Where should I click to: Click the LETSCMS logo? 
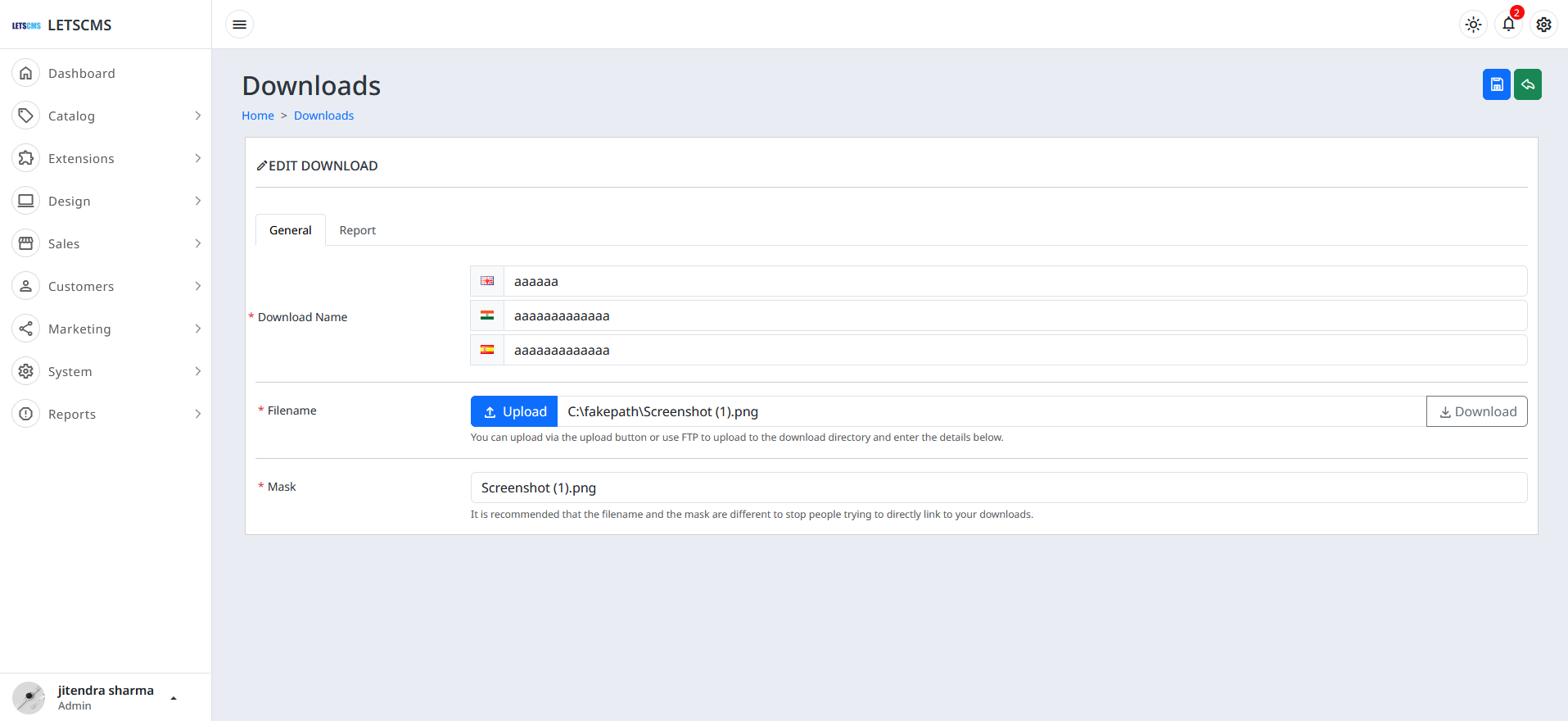(26, 25)
